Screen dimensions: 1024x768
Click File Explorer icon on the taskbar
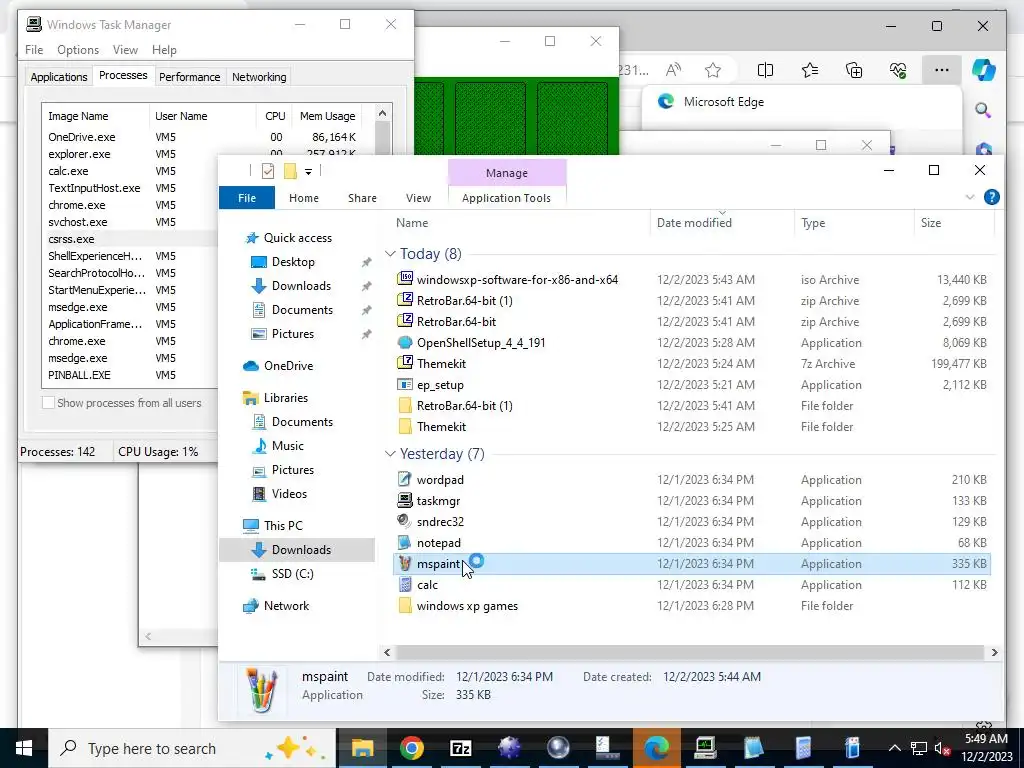point(362,748)
